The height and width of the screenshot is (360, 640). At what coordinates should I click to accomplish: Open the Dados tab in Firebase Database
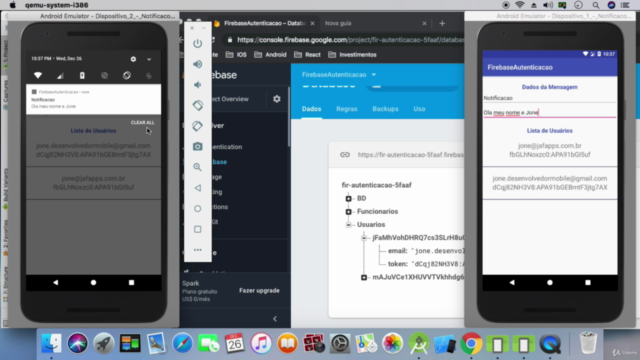tap(311, 109)
